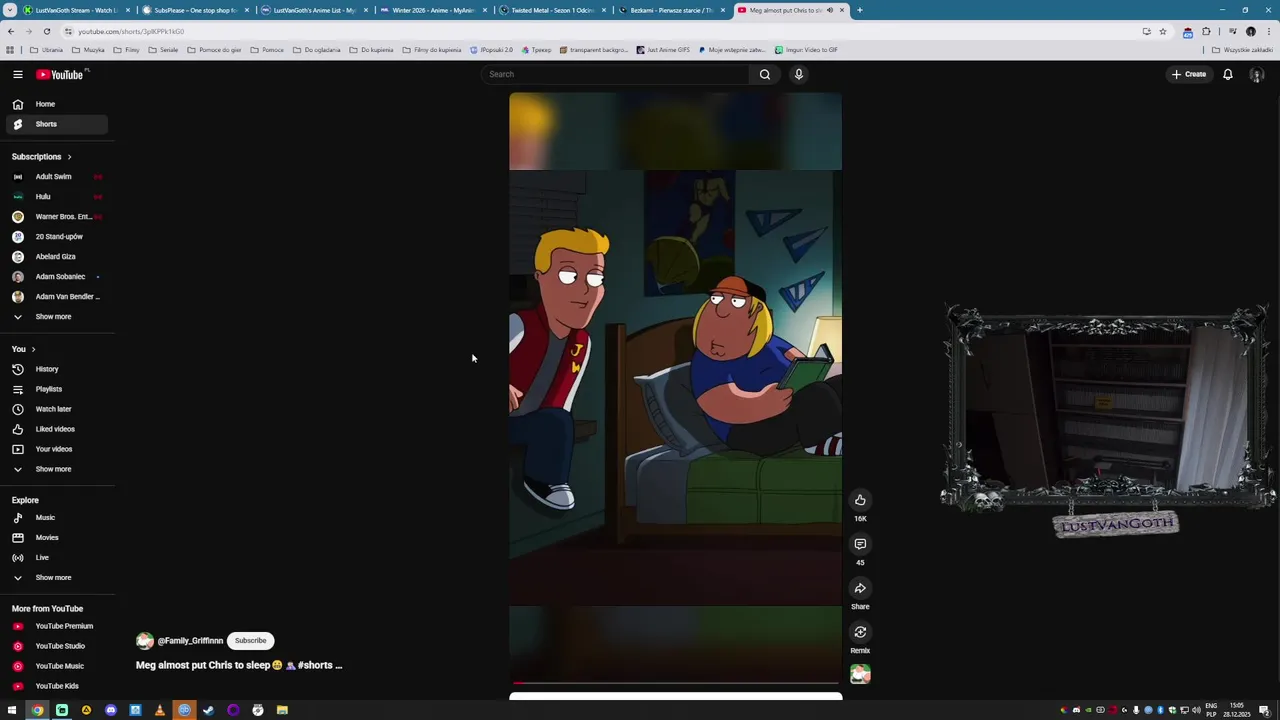
Task: Open the Short's comments (45)
Action: pos(860,544)
